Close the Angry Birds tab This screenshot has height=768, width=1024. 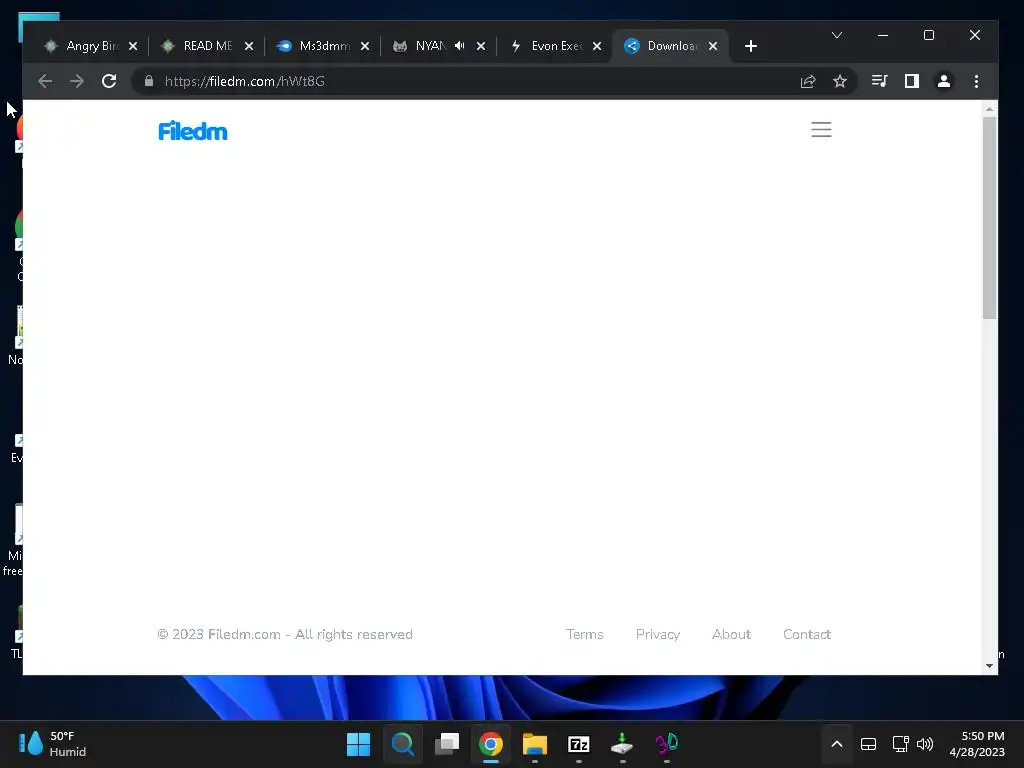tap(133, 46)
